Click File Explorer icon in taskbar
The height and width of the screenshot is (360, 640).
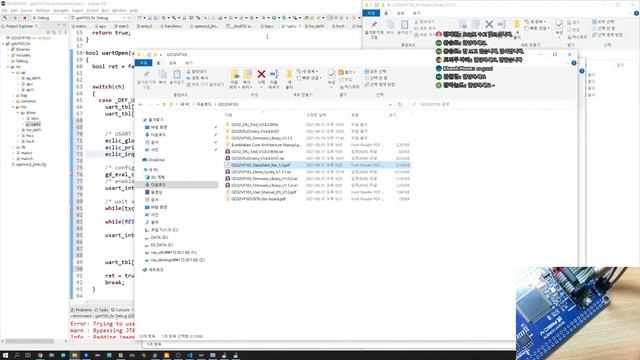[74, 356]
